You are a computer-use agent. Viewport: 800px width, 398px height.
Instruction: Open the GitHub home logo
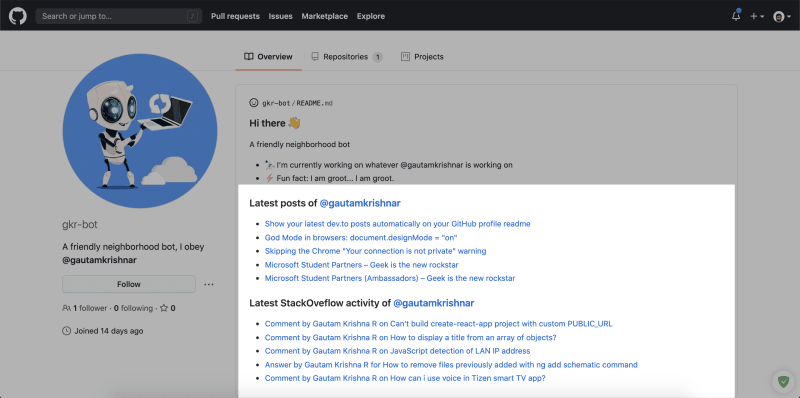(17, 16)
